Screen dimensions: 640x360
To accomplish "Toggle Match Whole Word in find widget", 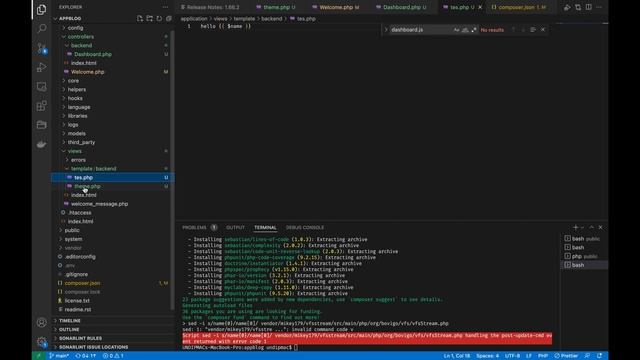I will [x=465, y=30].
